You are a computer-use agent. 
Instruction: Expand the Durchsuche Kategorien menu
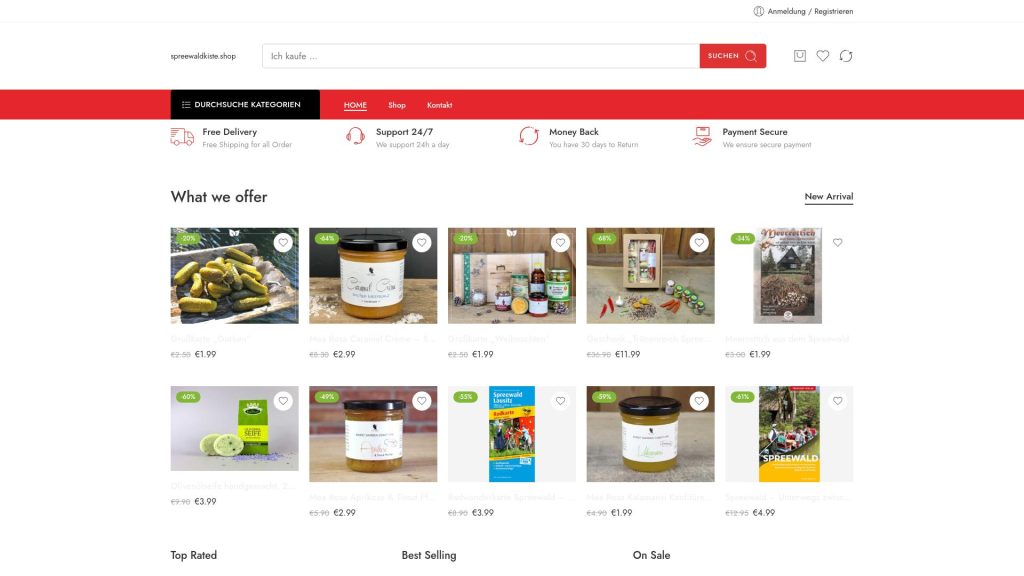245,104
